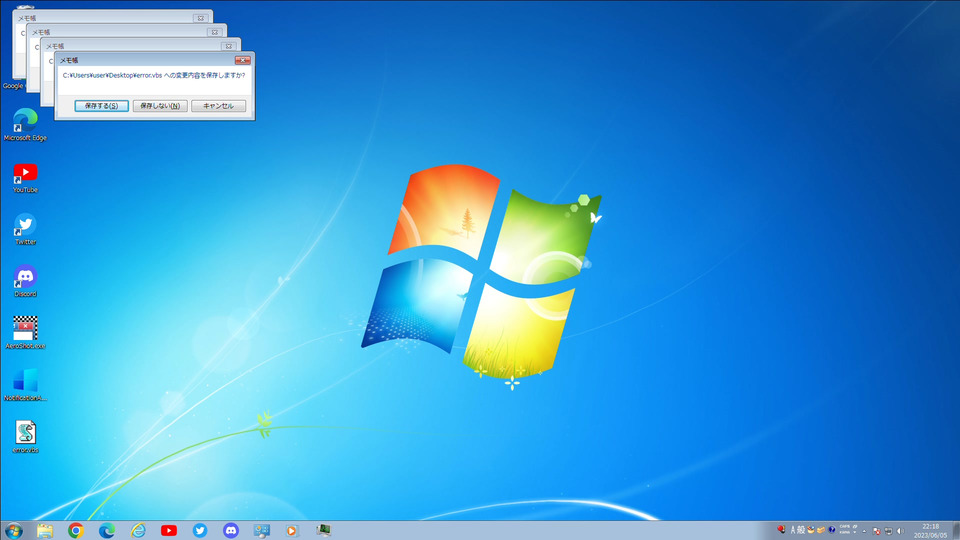The image size is (960, 540).
Task: Select the error.vbs script file icon
Action: click(25, 437)
